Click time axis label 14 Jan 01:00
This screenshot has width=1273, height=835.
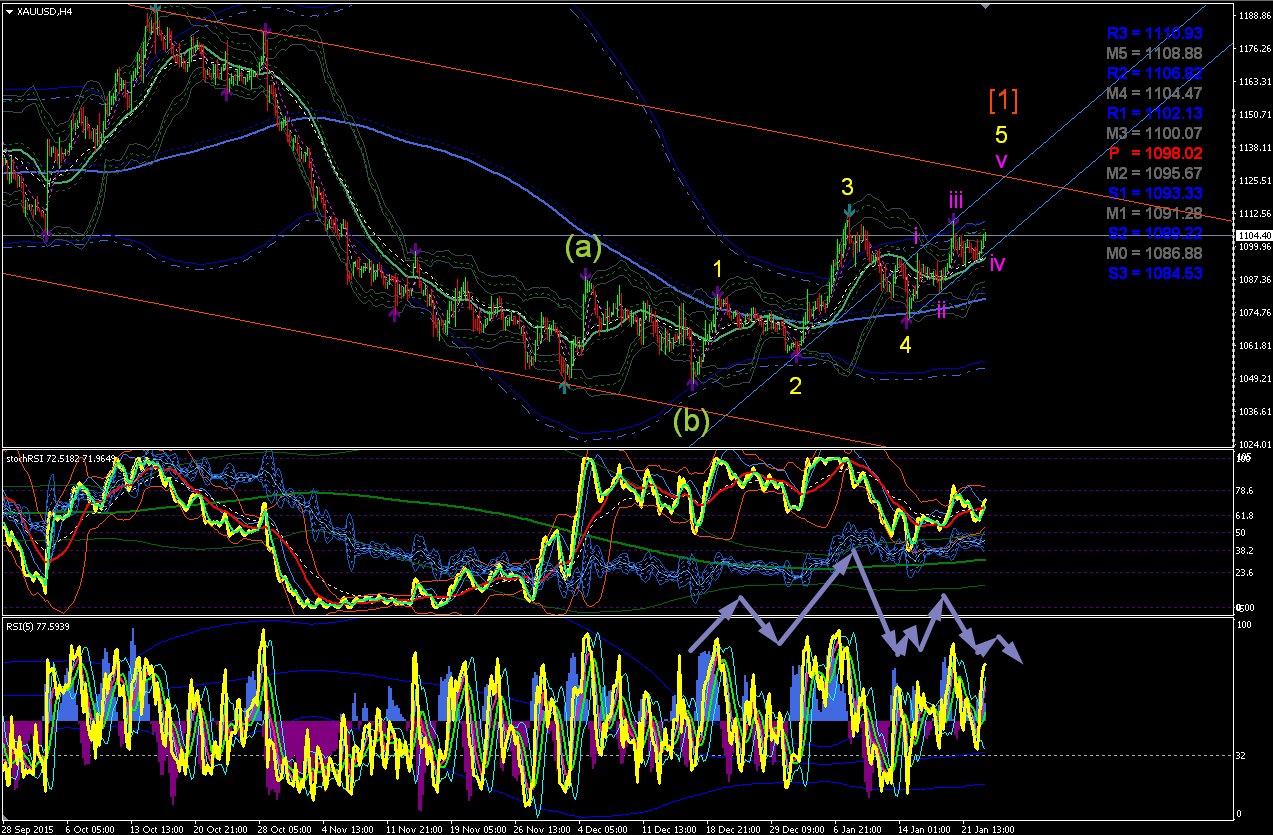point(923,829)
